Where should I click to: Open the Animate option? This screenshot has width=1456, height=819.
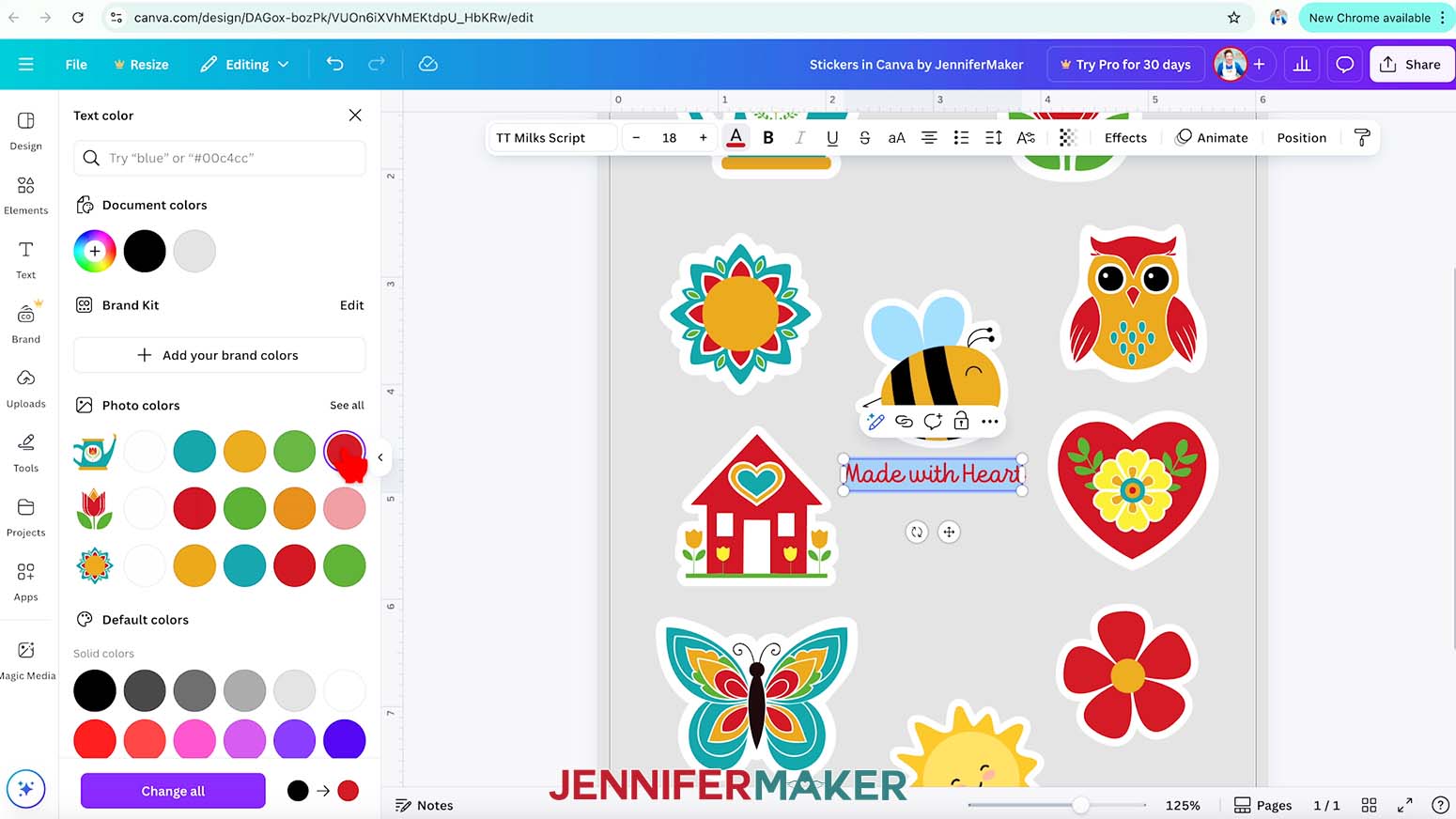[1212, 137]
